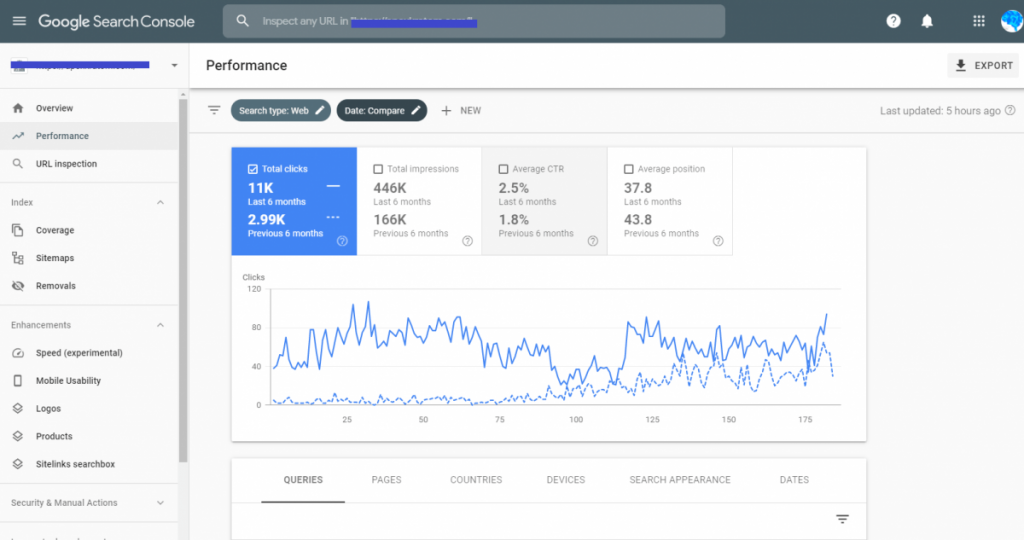Switch to the Pages tab
Image resolution: width=1024 pixels, height=540 pixels.
(x=387, y=480)
